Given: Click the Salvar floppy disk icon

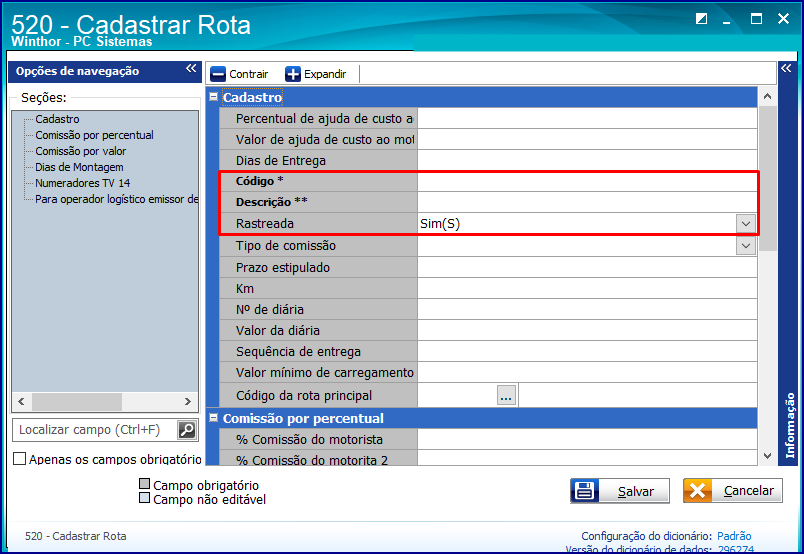Looking at the screenshot, I should tap(585, 491).
